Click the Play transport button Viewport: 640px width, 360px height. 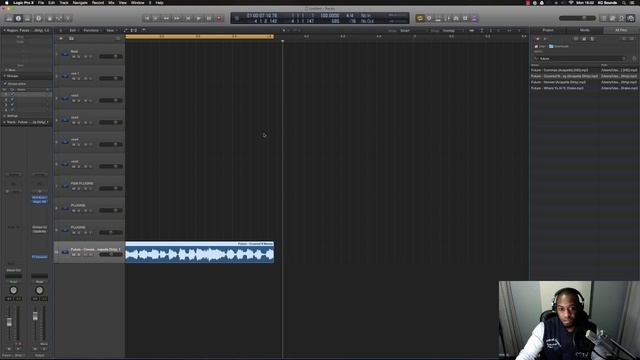point(198,18)
